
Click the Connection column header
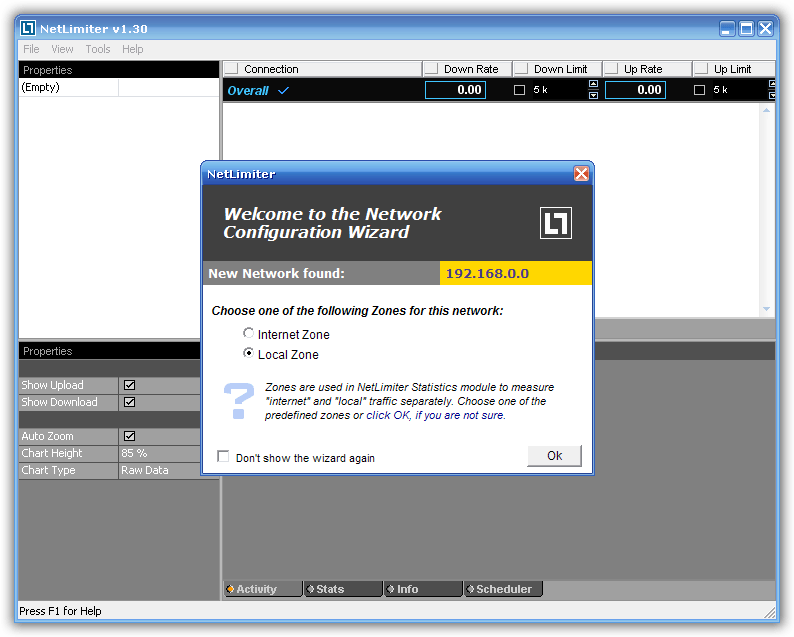point(322,68)
